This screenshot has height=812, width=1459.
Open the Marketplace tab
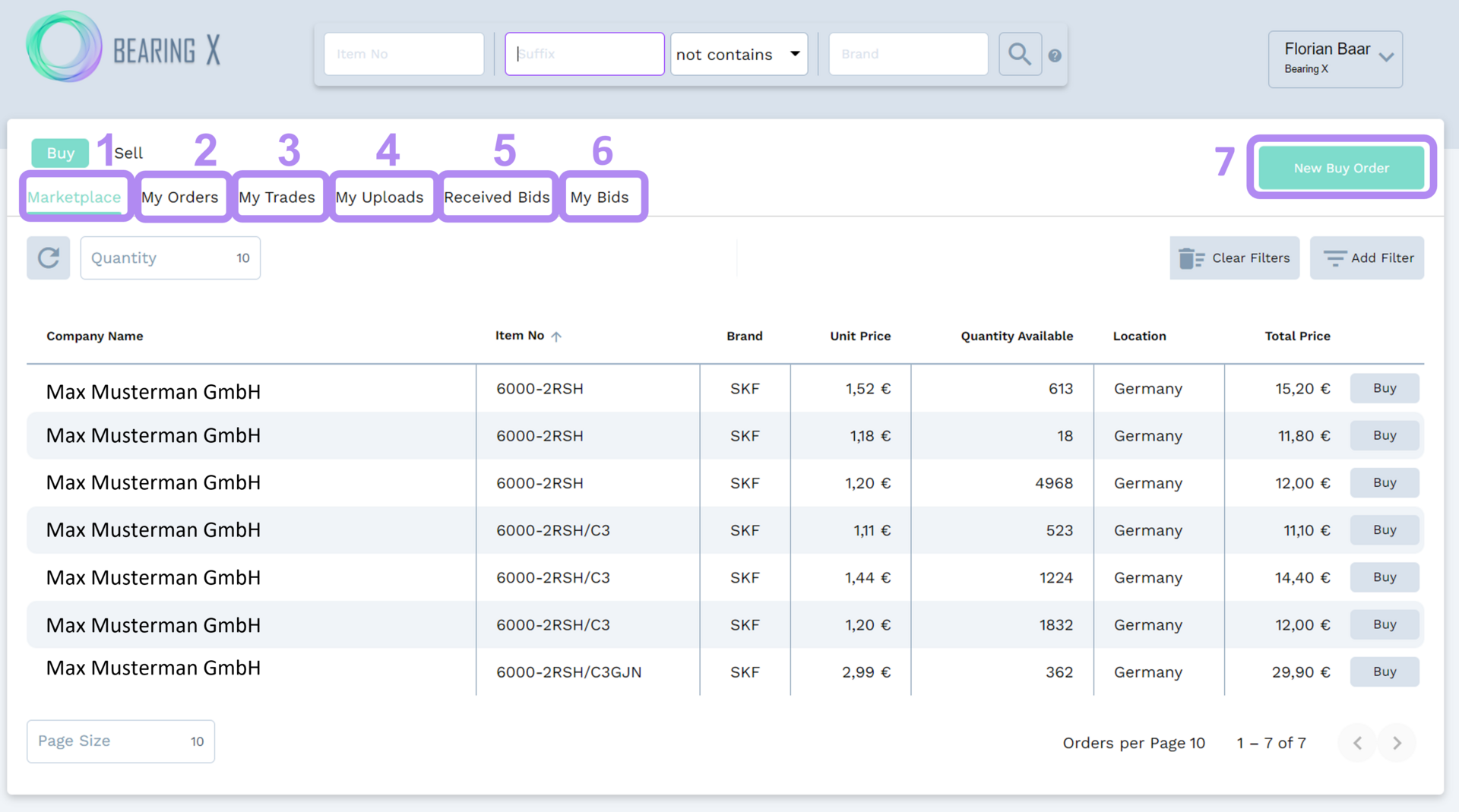pos(74,197)
